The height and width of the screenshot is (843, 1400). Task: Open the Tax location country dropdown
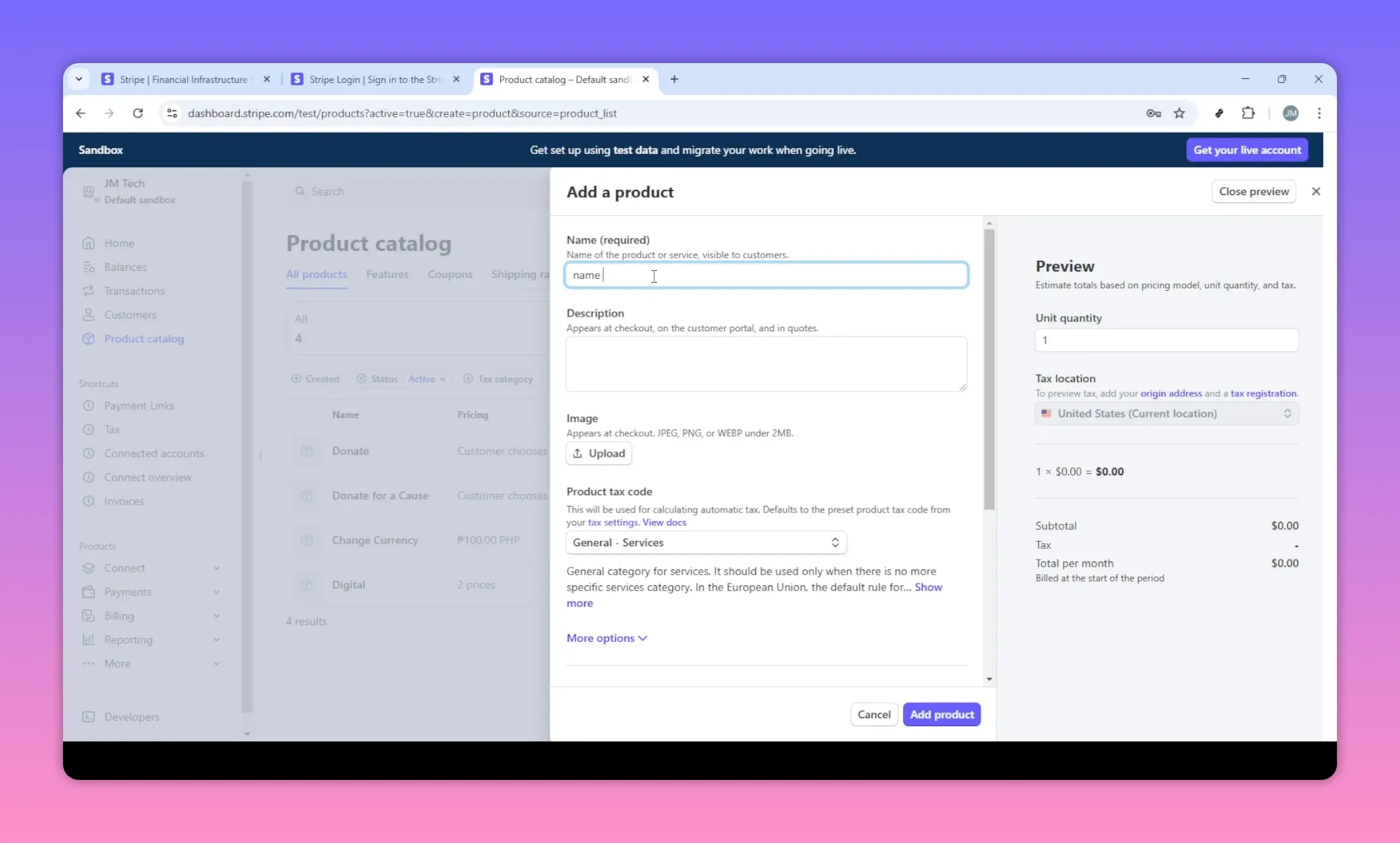click(1166, 413)
